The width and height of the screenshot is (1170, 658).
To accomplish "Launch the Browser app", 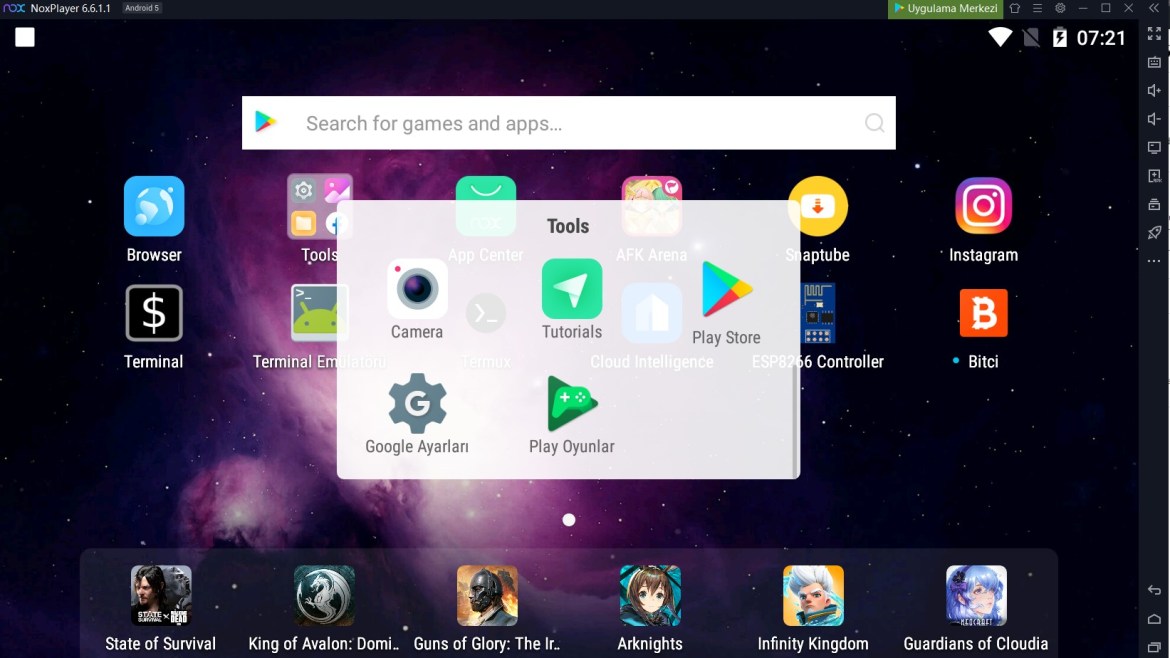I will (154, 206).
